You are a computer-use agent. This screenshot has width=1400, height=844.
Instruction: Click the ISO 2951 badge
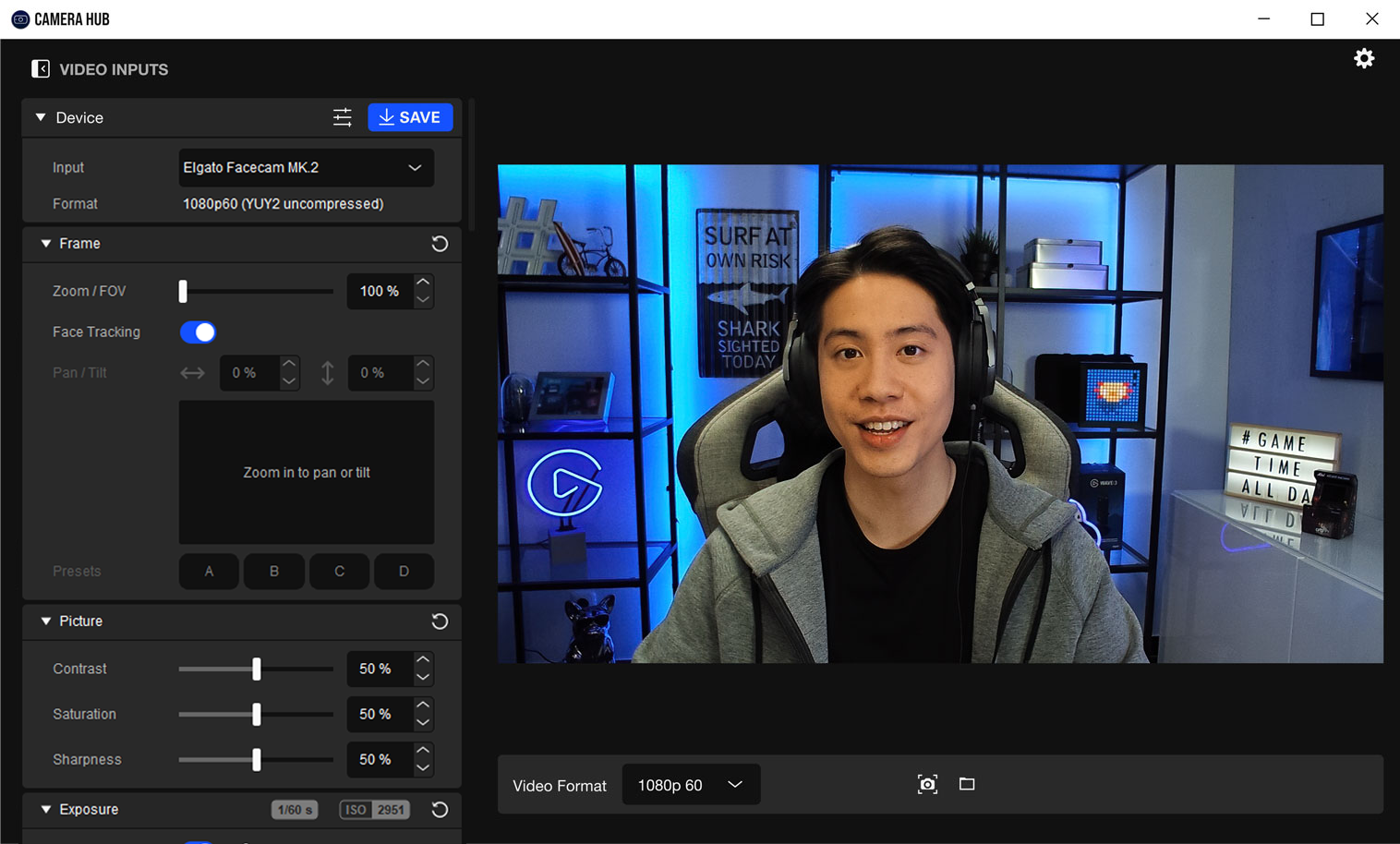click(374, 810)
